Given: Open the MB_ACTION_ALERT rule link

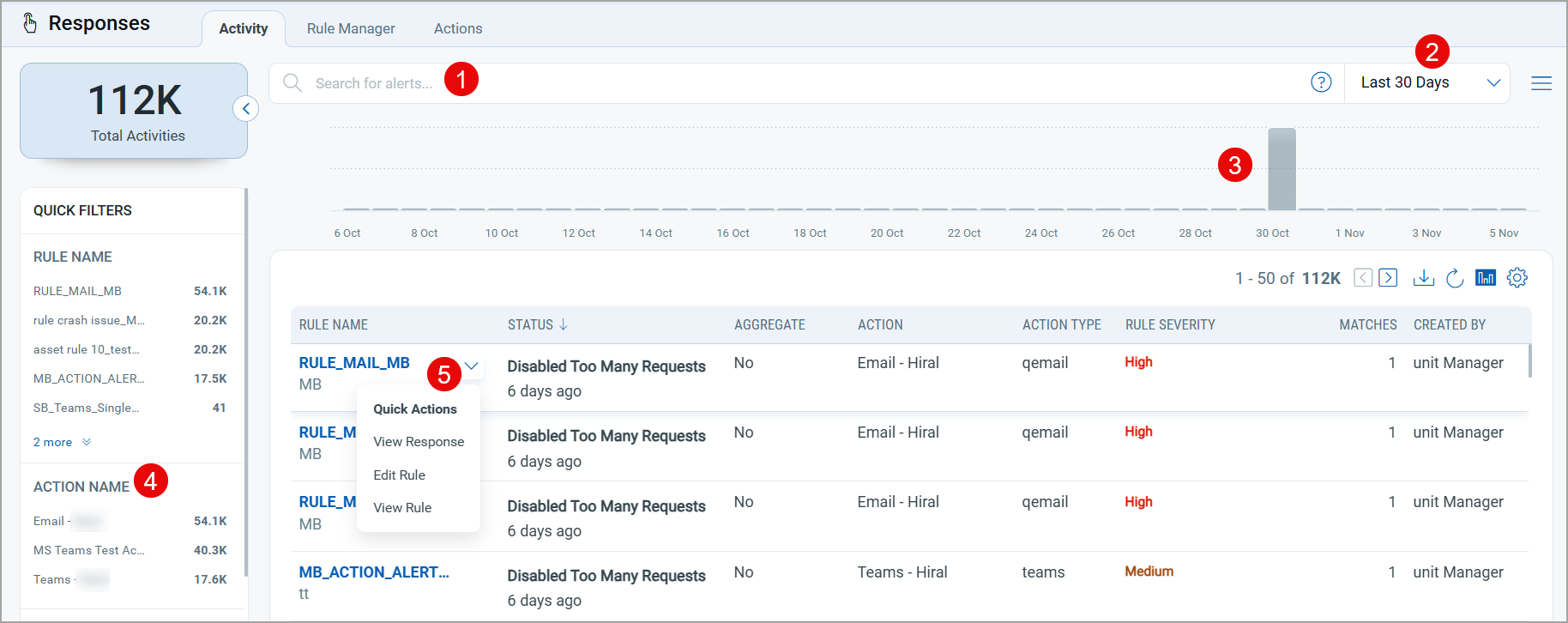Looking at the screenshot, I should (x=373, y=572).
